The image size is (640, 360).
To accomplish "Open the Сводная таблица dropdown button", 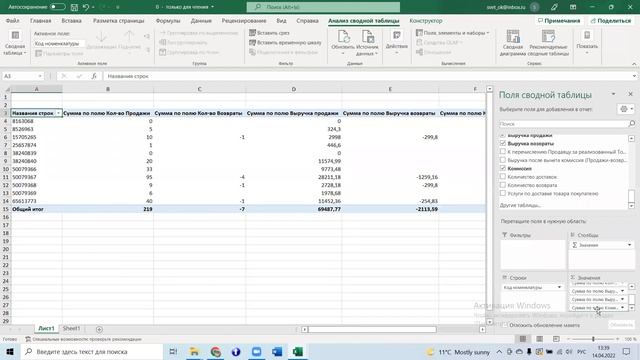I will [15, 43].
